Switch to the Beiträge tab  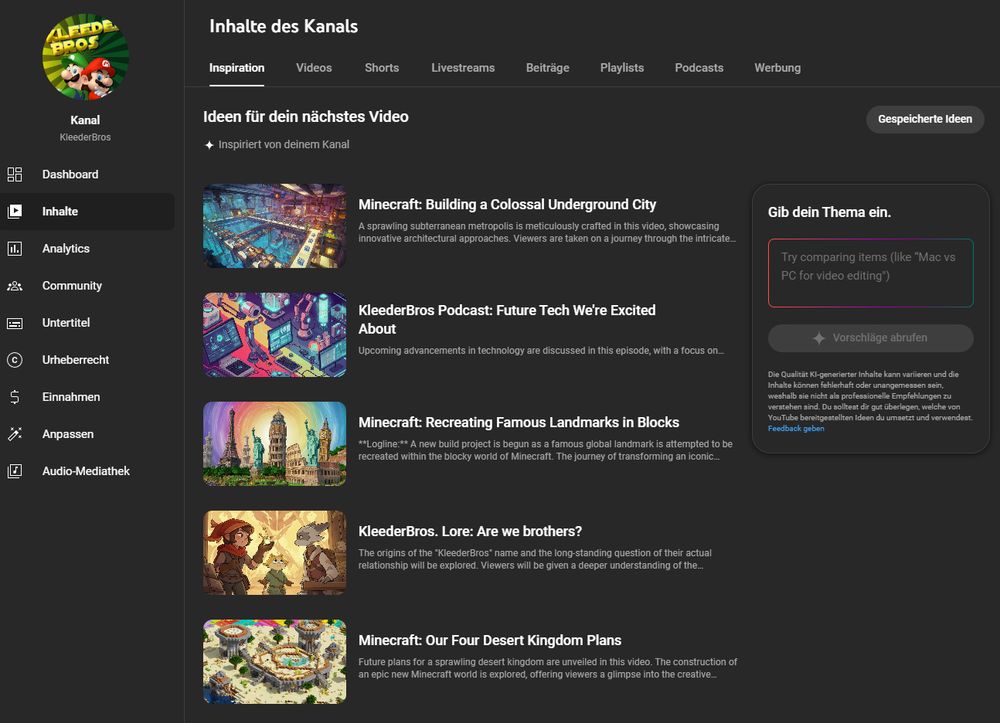coord(547,68)
